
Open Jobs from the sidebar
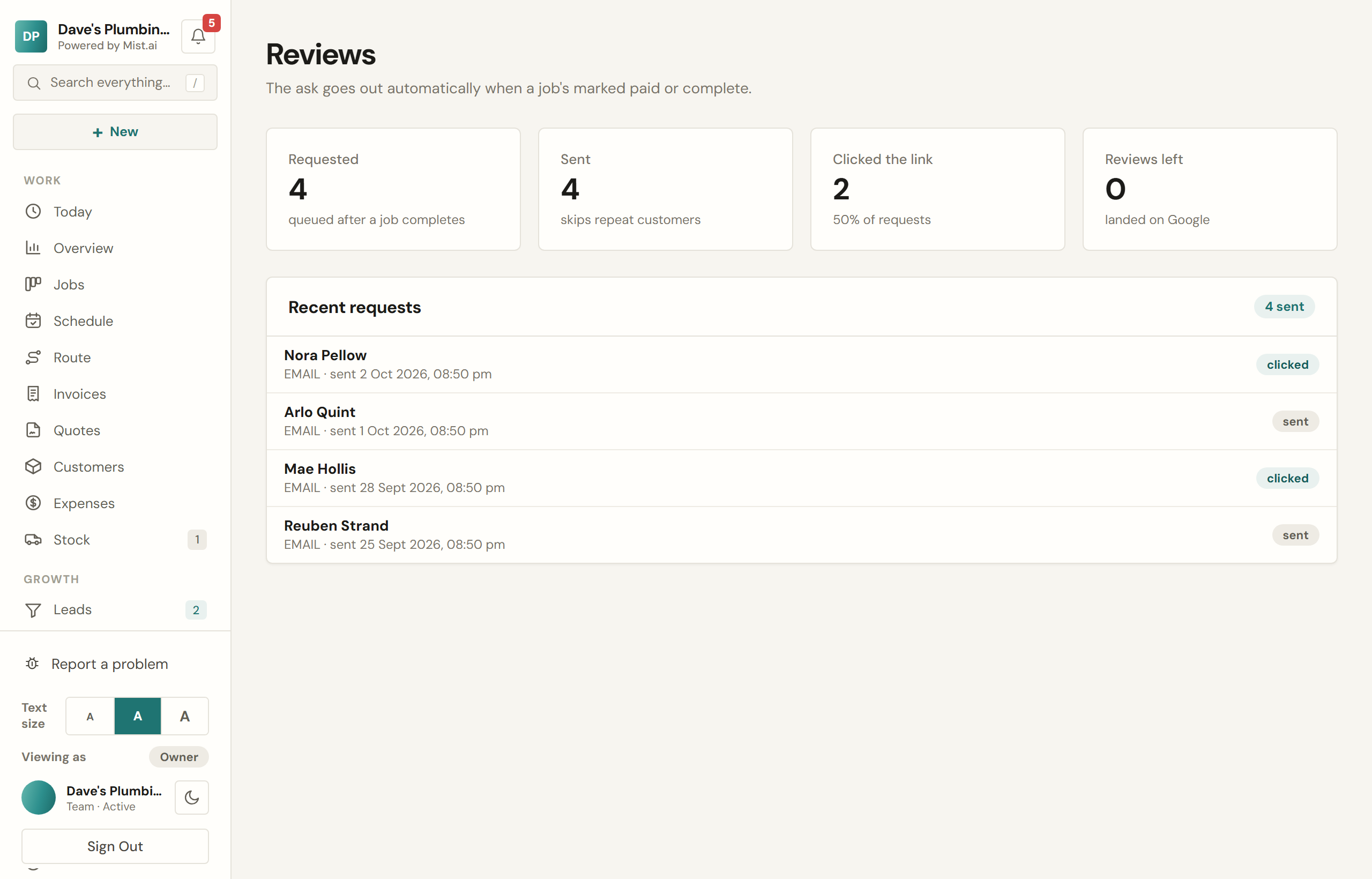click(x=115, y=284)
